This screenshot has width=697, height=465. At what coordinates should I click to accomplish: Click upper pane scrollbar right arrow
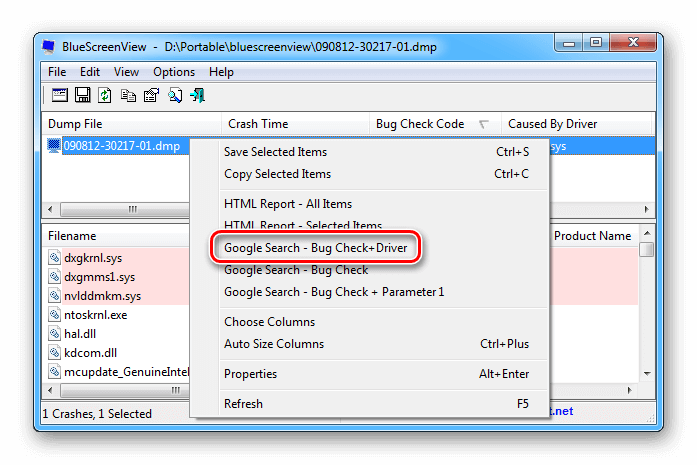(x=646, y=209)
